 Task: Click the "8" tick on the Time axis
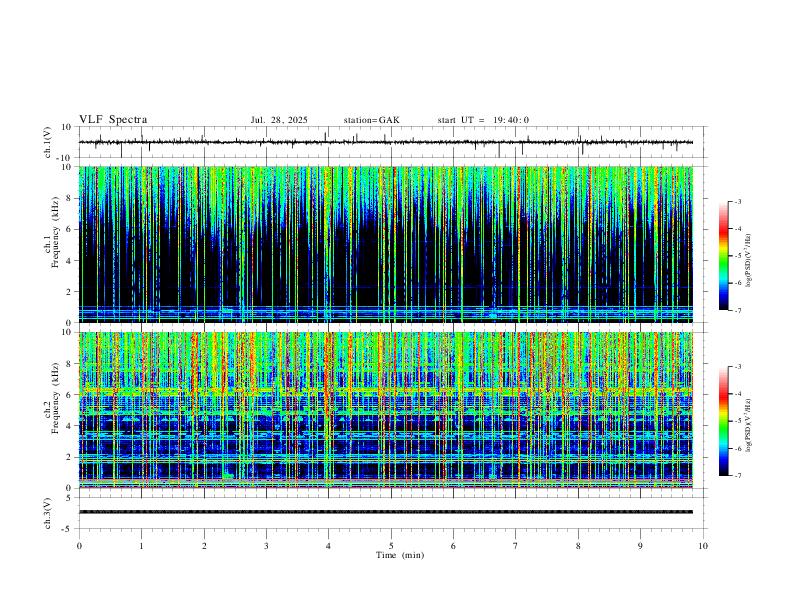(x=578, y=546)
